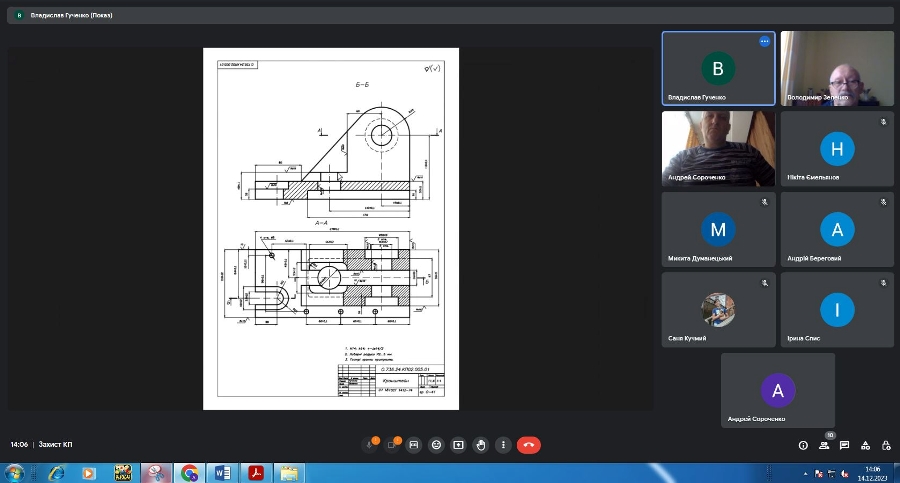The width and height of the screenshot is (900, 483).
Task: Select Володимир Зелечко video tile
Action: point(837,68)
